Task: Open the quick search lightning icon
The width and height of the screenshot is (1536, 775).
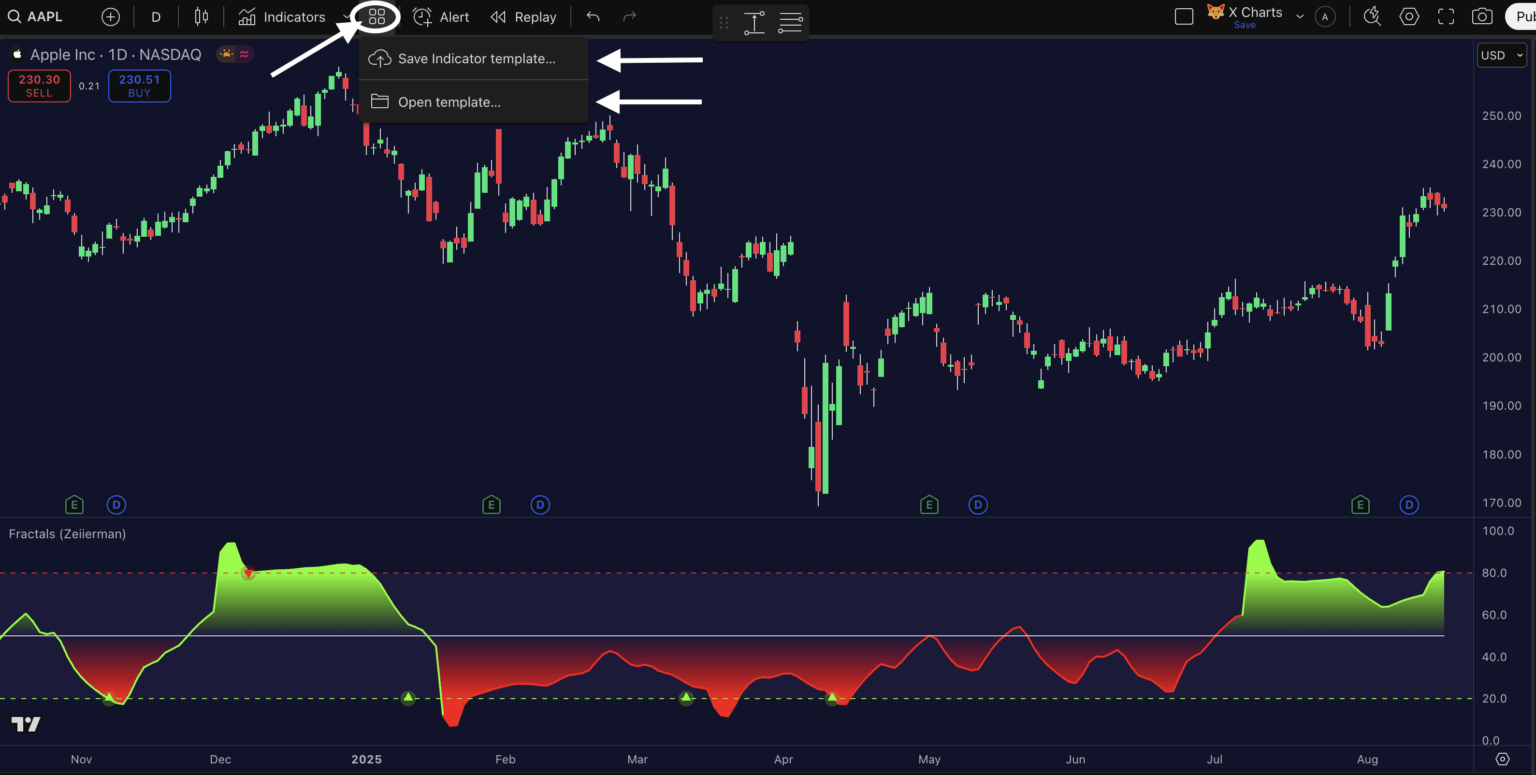Action: (1372, 16)
